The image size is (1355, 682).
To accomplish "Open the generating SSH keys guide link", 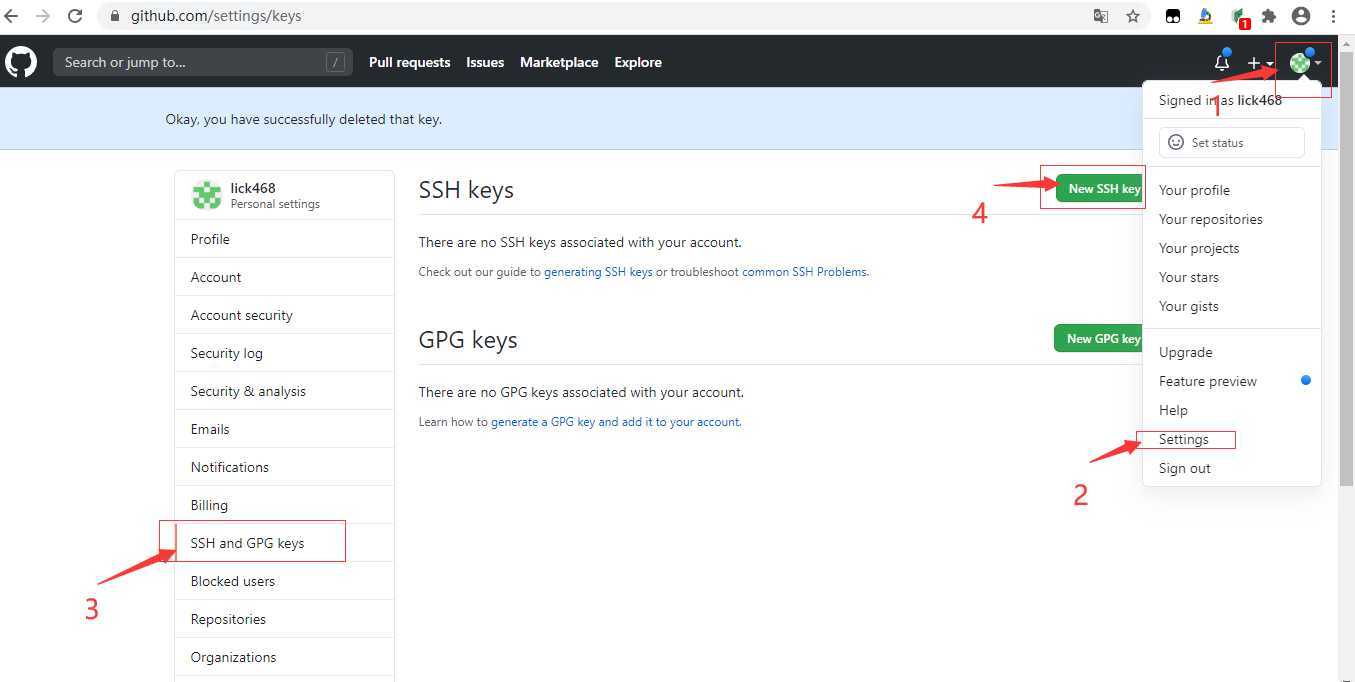I will [x=598, y=272].
